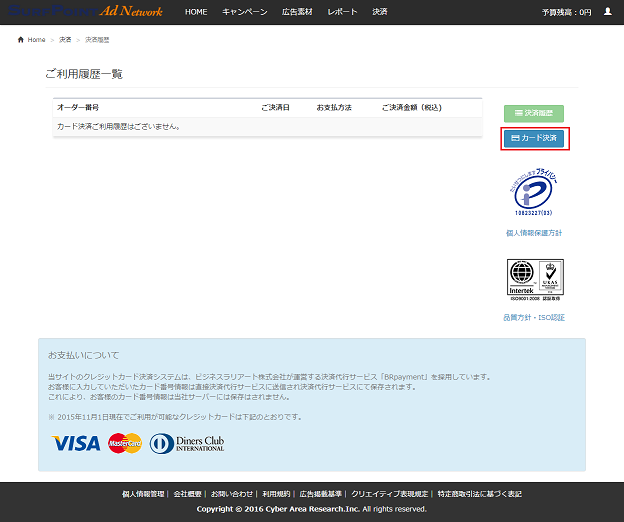Click the Diners Club International logo

click(x=188, y=443)
